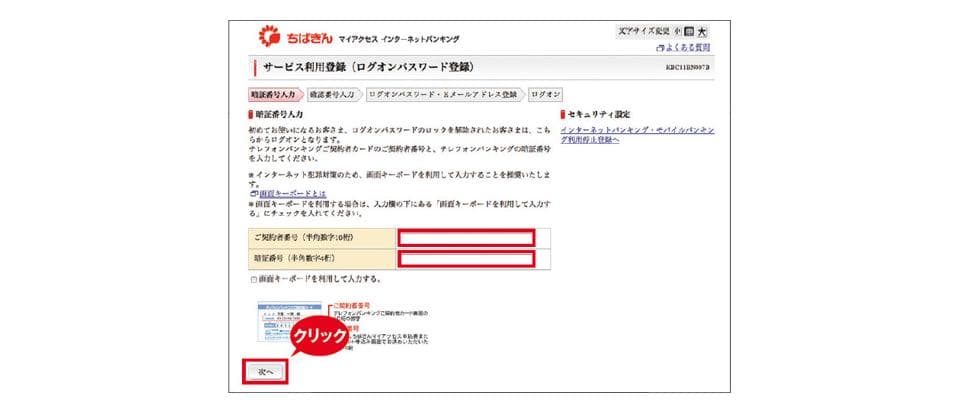
Task: Open the インターネットバンキング利用停止登録 link
Action: (637, 134)
